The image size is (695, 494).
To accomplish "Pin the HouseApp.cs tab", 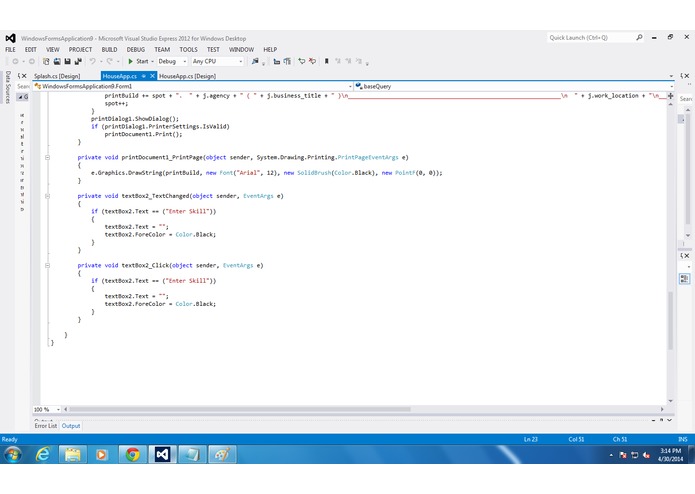I will point(144,76).
